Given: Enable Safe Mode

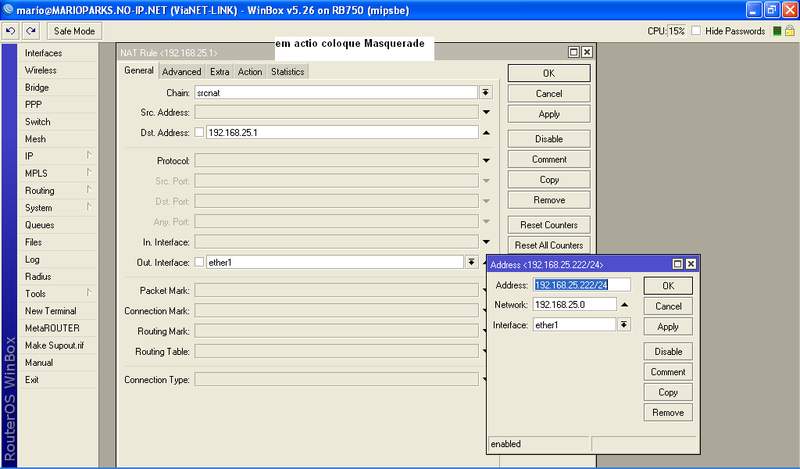Looking at the screenshot, I should [x=74, y=31].
